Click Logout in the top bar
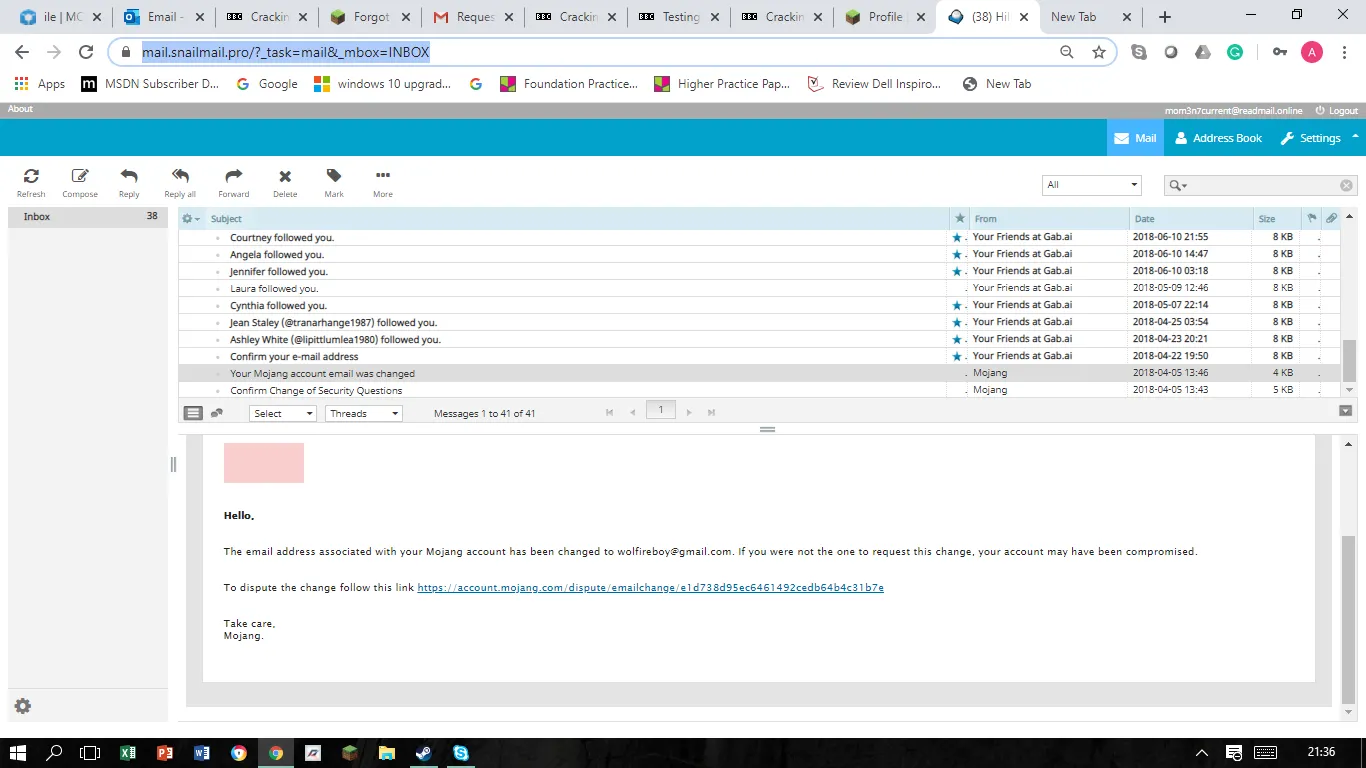The image size is (1366, 768). 1336,110
